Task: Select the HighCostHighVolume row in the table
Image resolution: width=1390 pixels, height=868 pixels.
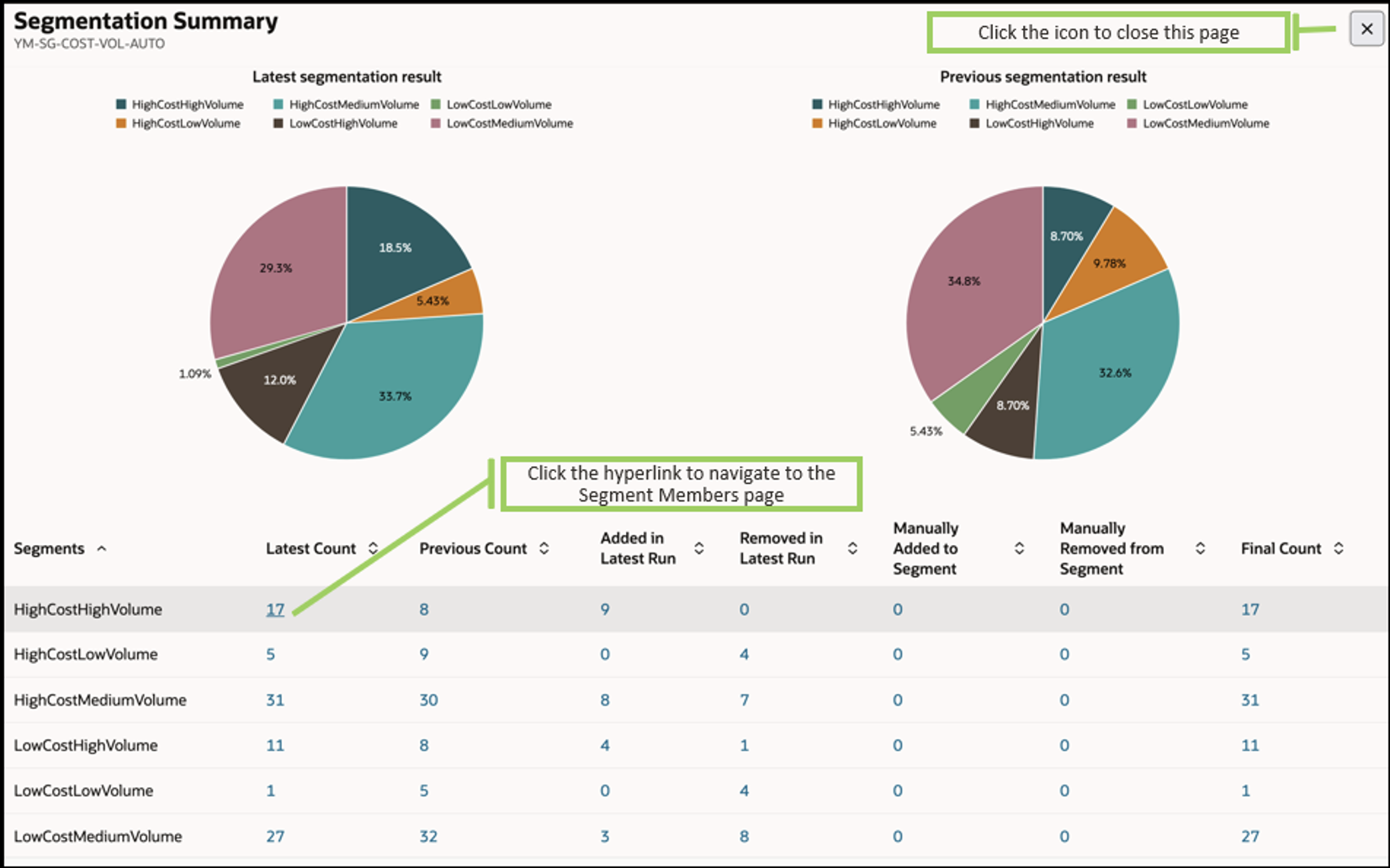Action: tap(89, 609)
